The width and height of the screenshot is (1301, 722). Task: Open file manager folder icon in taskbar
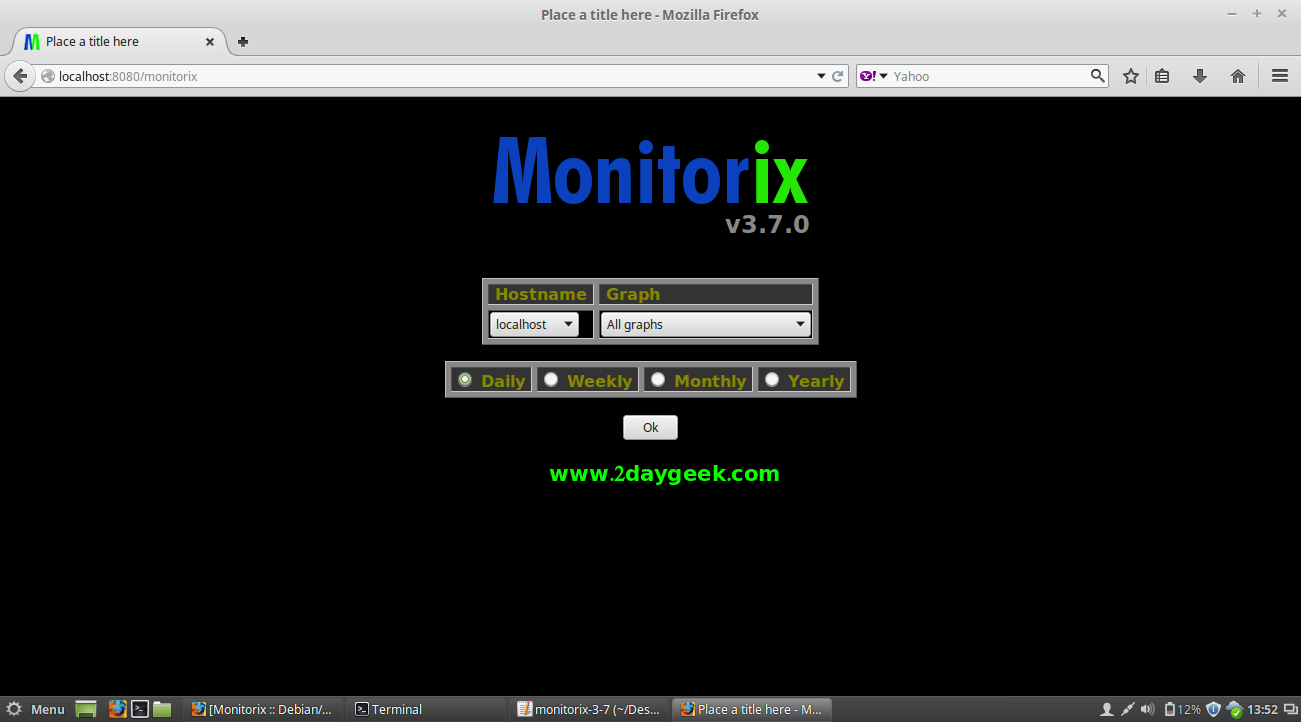click(162, 709)
